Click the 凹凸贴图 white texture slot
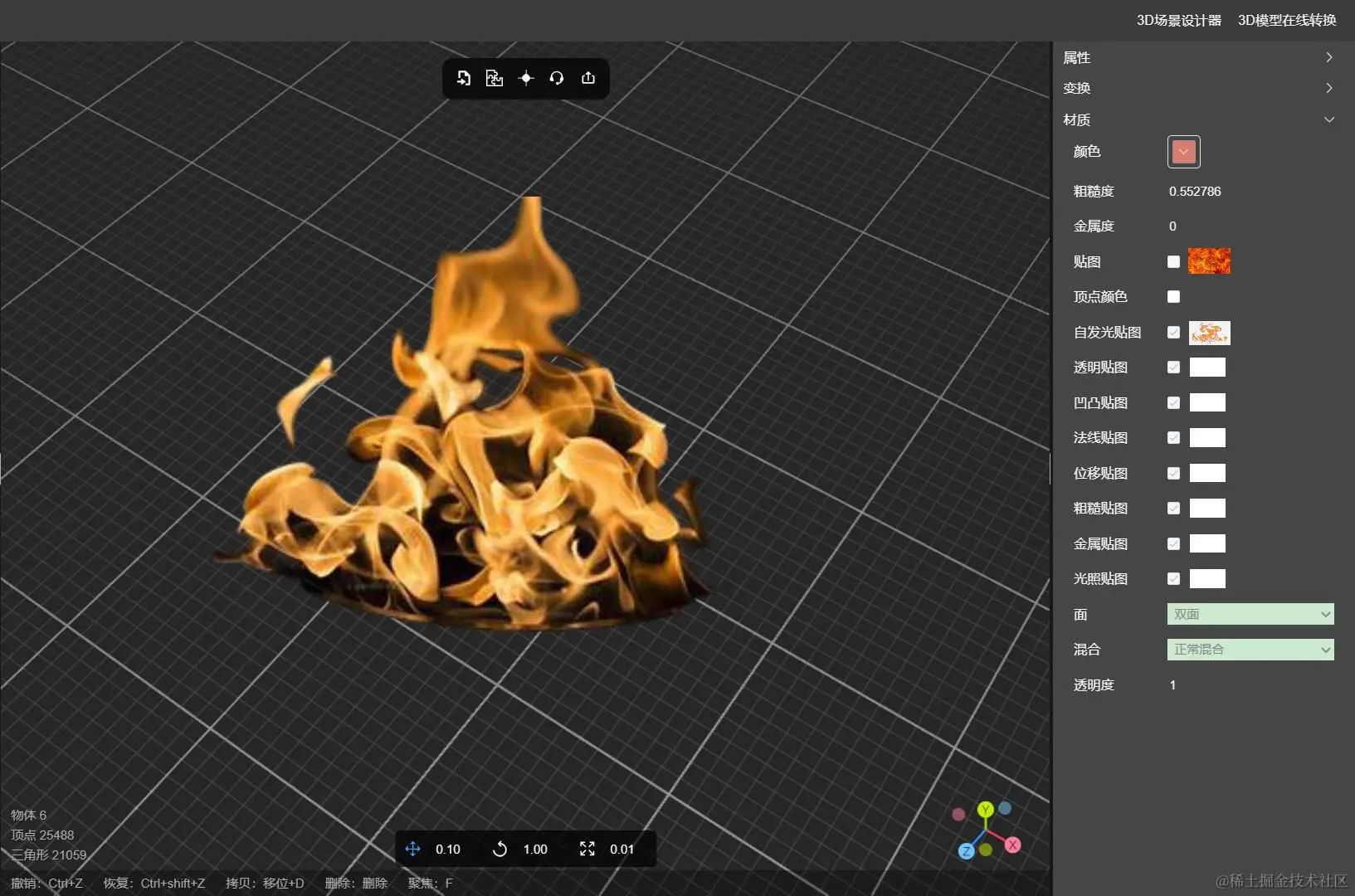Screen dimensions: 1355x896 click(1207, 402)
